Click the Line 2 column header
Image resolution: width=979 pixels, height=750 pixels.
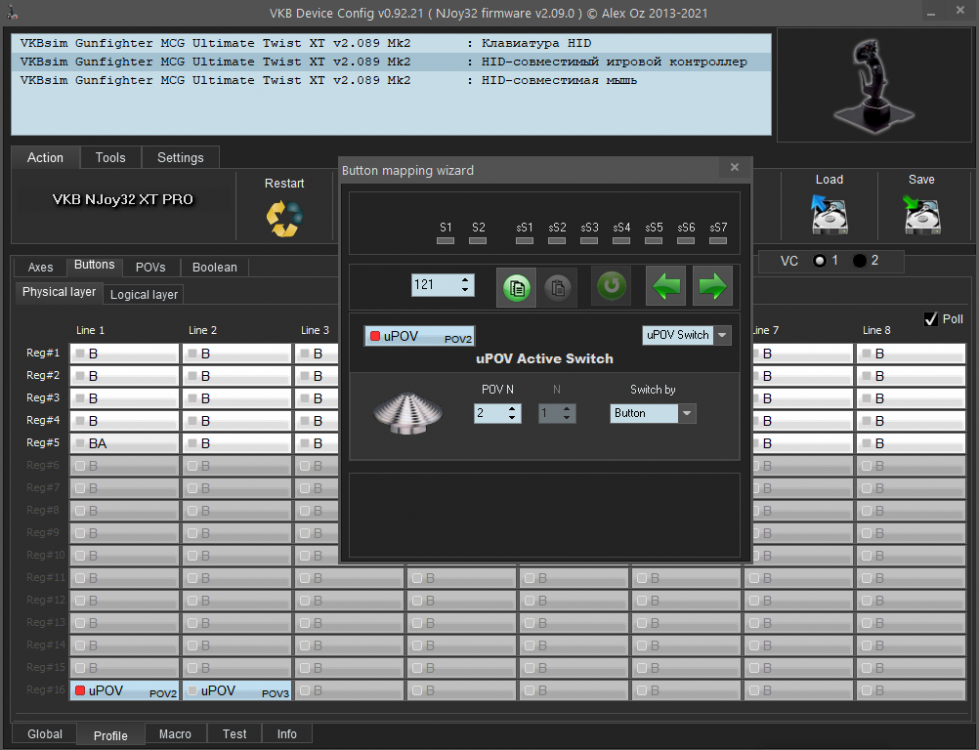click(202, 330)
